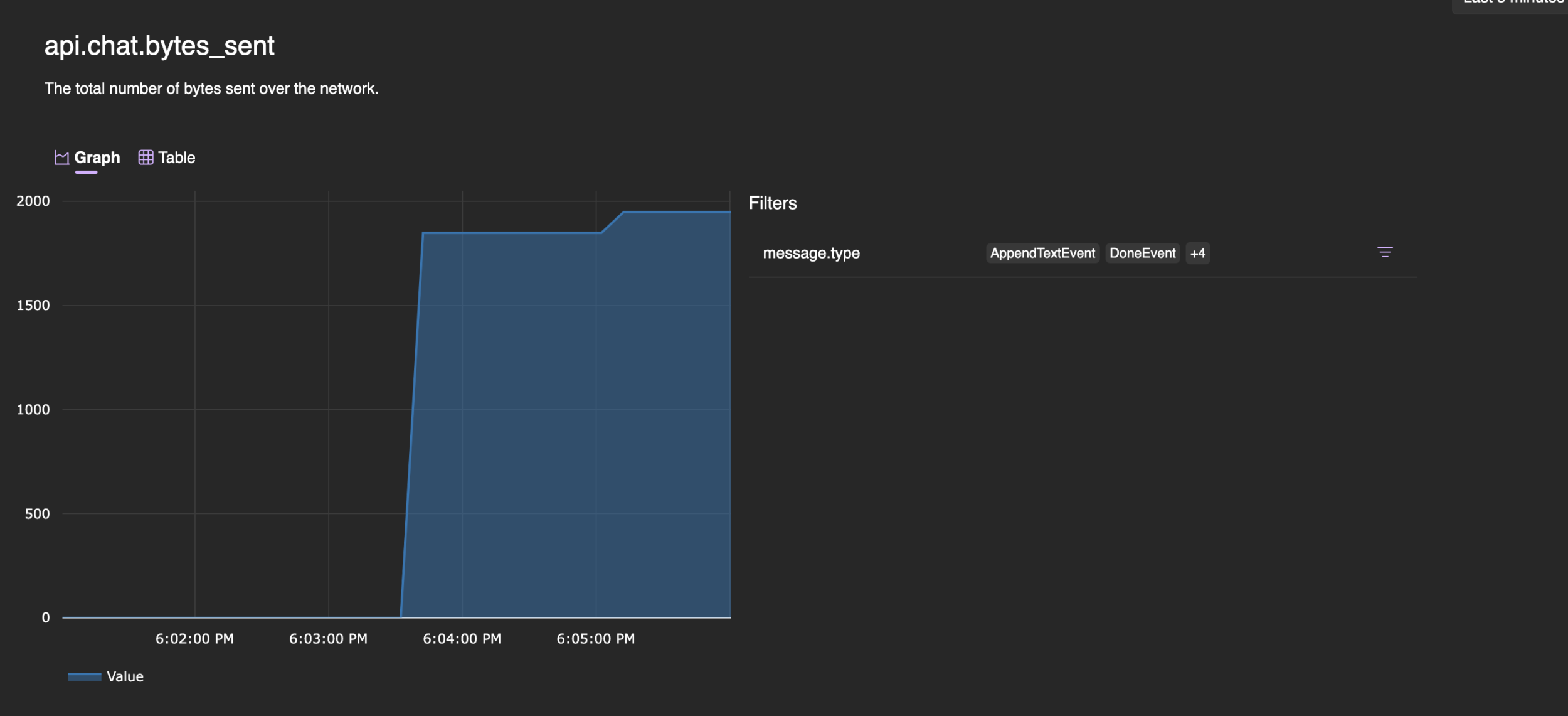Click the grid icon beside Table label

coord(146,157)
